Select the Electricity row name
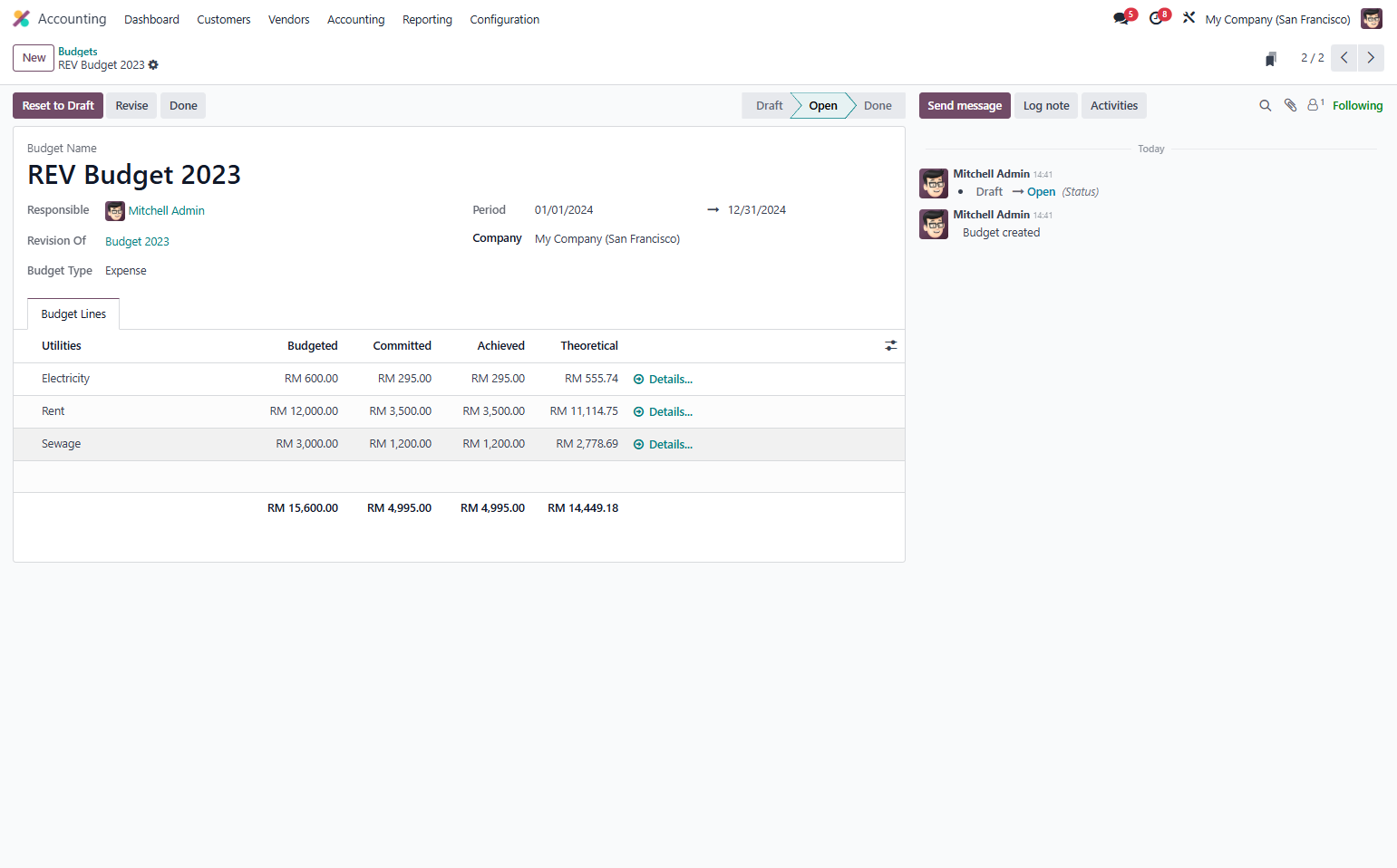Viewport: 1397px width, 868px height. pyautogui.click(x=65, y=379)
